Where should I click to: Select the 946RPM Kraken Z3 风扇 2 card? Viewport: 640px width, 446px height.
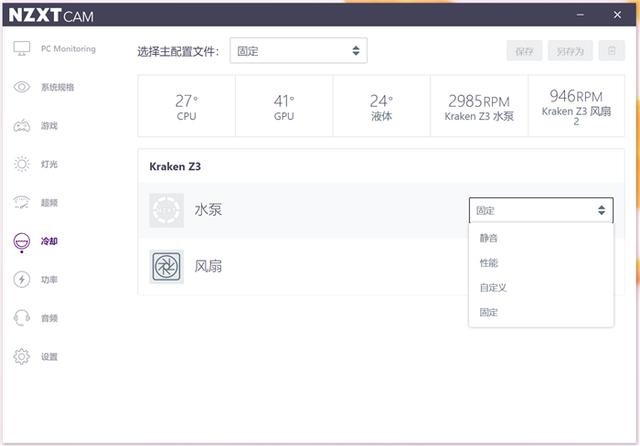point(576,106)
